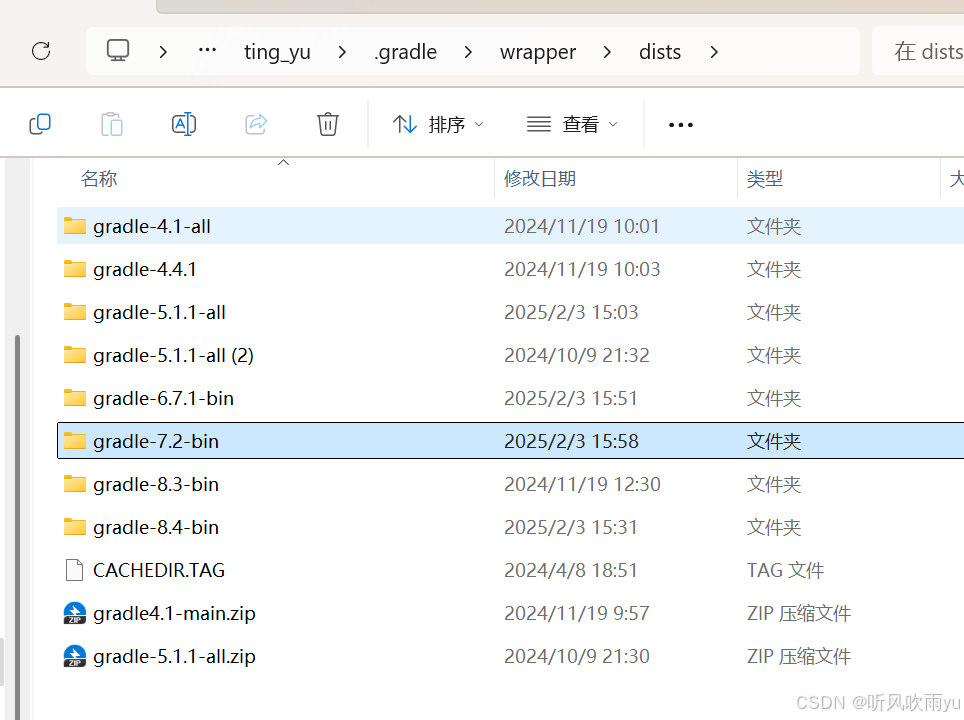
Task: Sort by 名称 column header
Action: [x=99, y=179]
